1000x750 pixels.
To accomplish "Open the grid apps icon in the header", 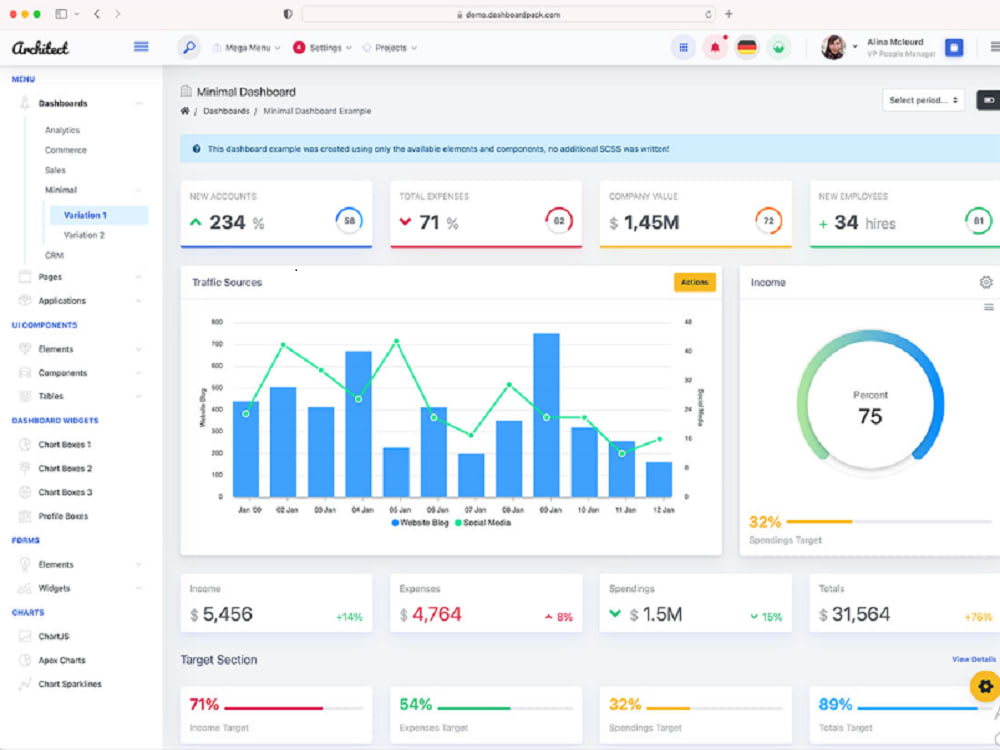I will point(683,47).
